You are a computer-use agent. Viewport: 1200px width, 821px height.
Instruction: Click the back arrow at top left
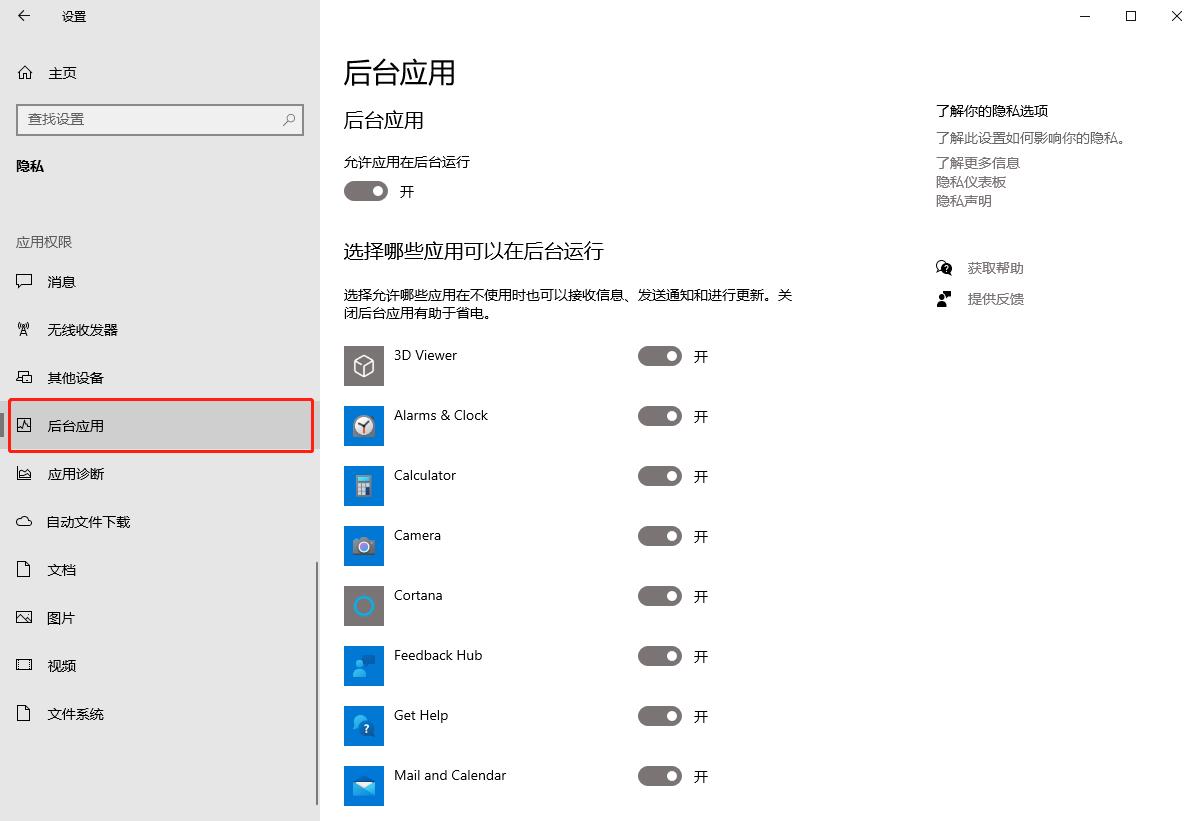click(x=23, y=16)
